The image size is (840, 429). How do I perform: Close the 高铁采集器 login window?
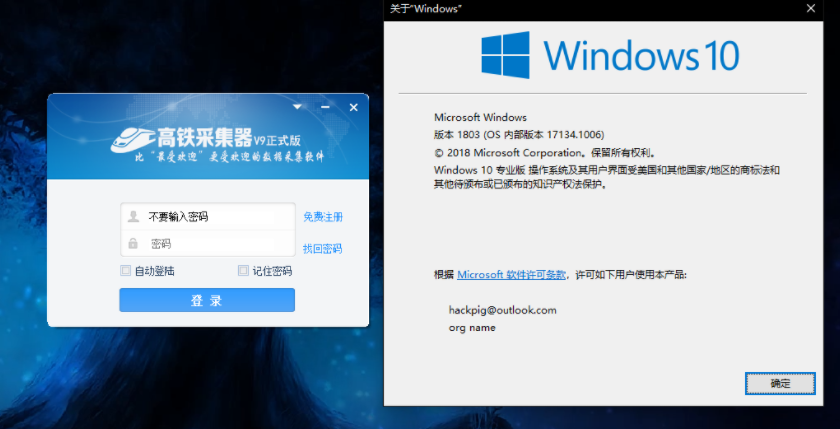click(x=353, y=106)
